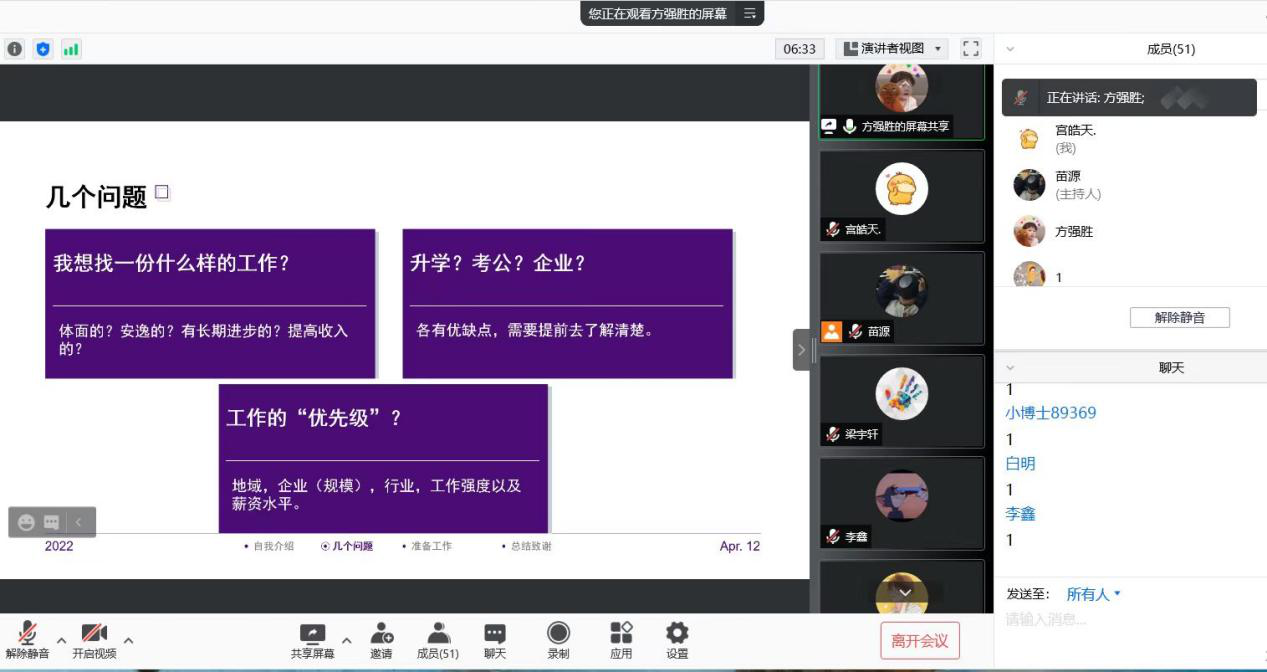Click the blue security shield icon
The height and width of the screenshot is (672, 1267).
(x=43, y=49)
